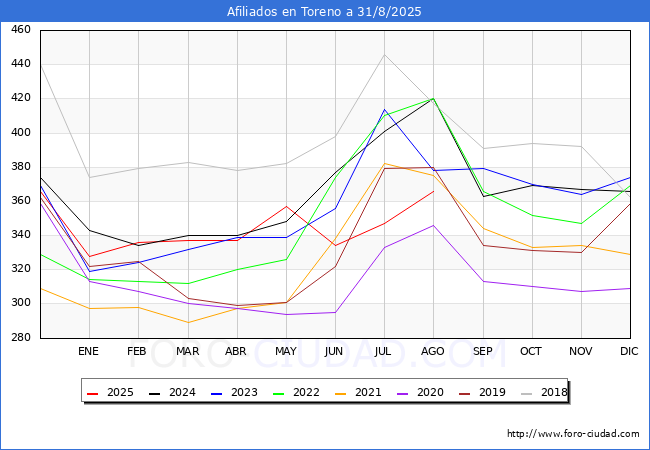Click the brown 2019 legend color swatch
The image size is (650, 450).
point(465,393)
